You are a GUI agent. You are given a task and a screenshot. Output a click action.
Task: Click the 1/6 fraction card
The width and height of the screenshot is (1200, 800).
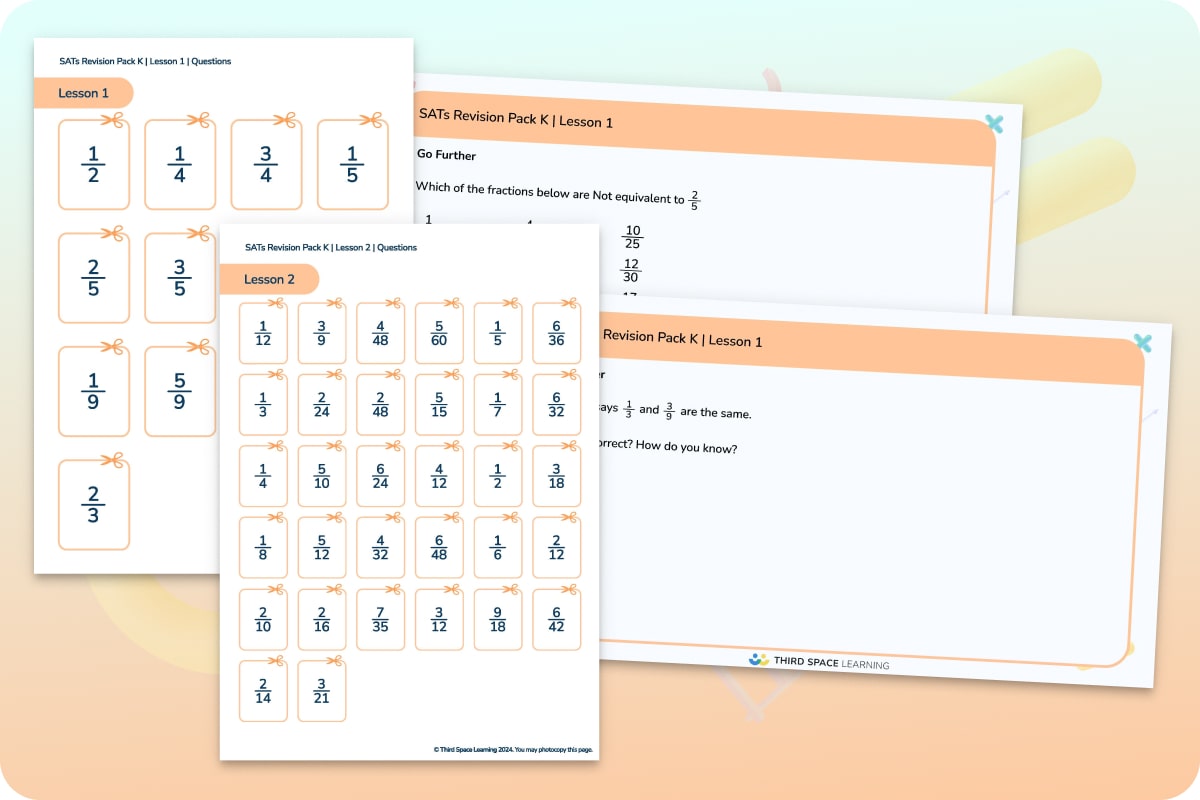(x=498, y=548)
